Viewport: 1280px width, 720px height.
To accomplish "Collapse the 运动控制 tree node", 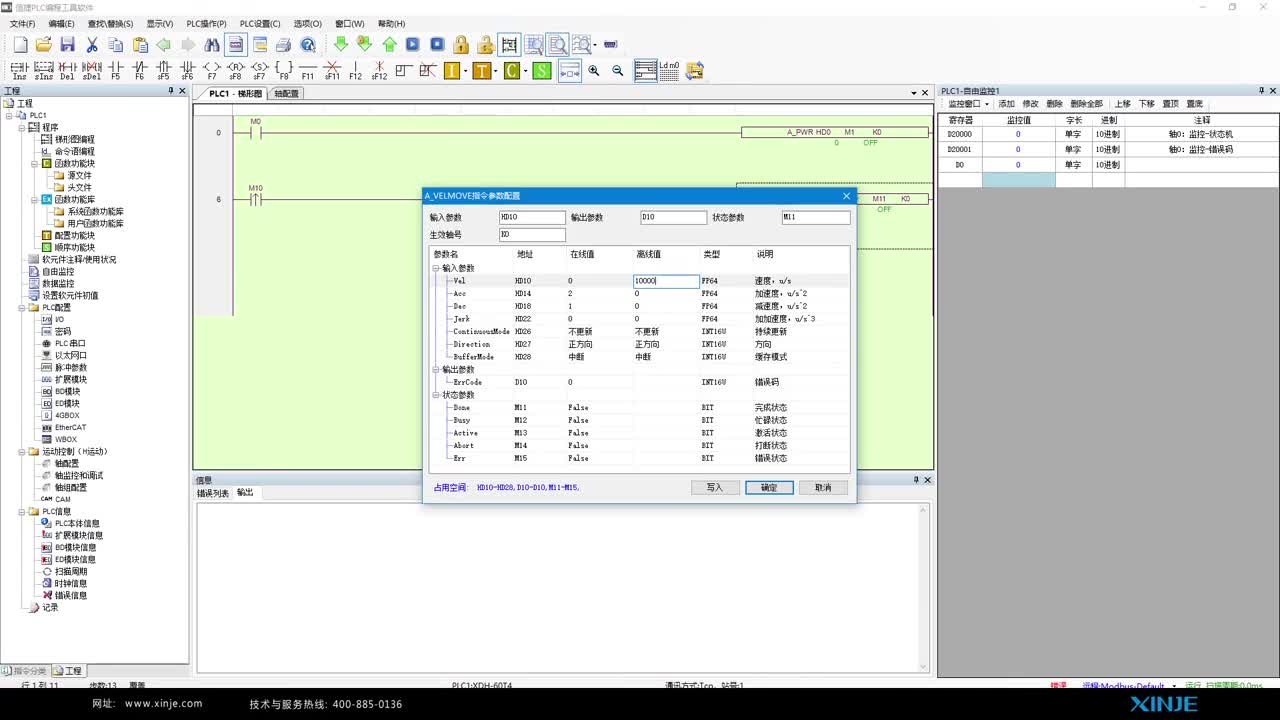I will pos(21,451).
